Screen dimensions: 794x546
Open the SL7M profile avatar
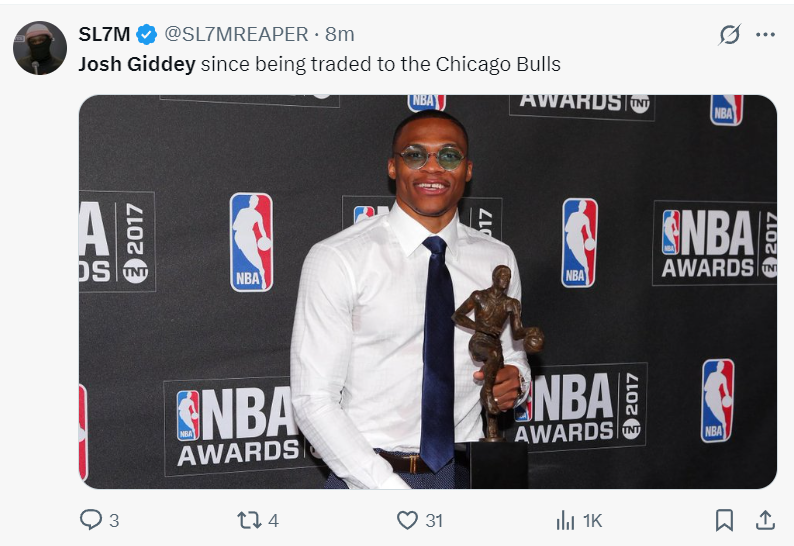tap(39, 47)
